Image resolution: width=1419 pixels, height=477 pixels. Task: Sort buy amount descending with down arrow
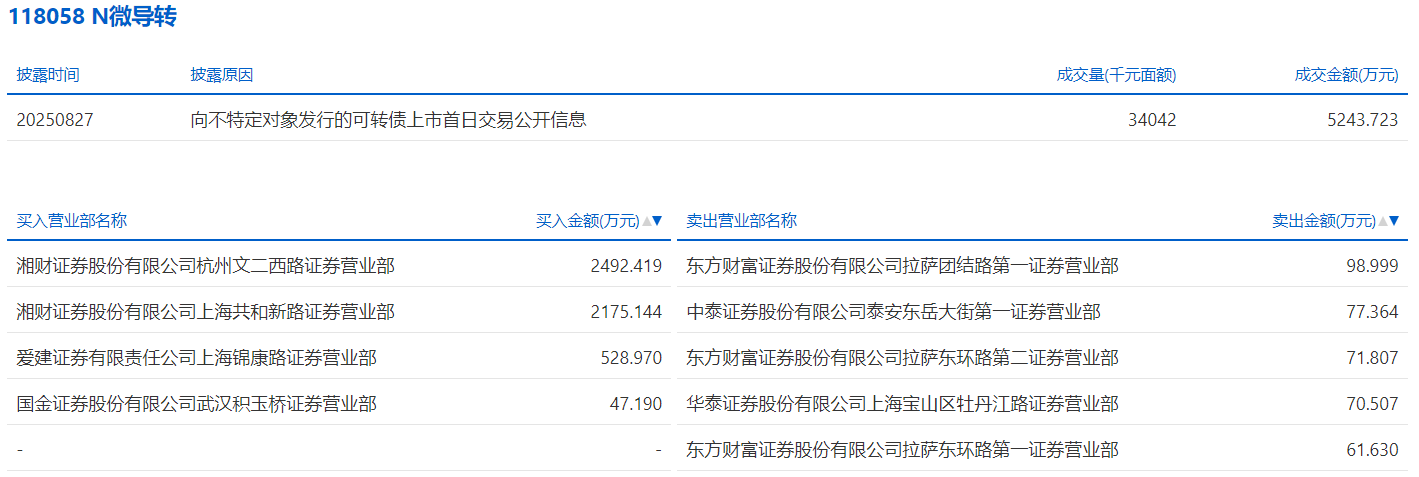point(657,221)
